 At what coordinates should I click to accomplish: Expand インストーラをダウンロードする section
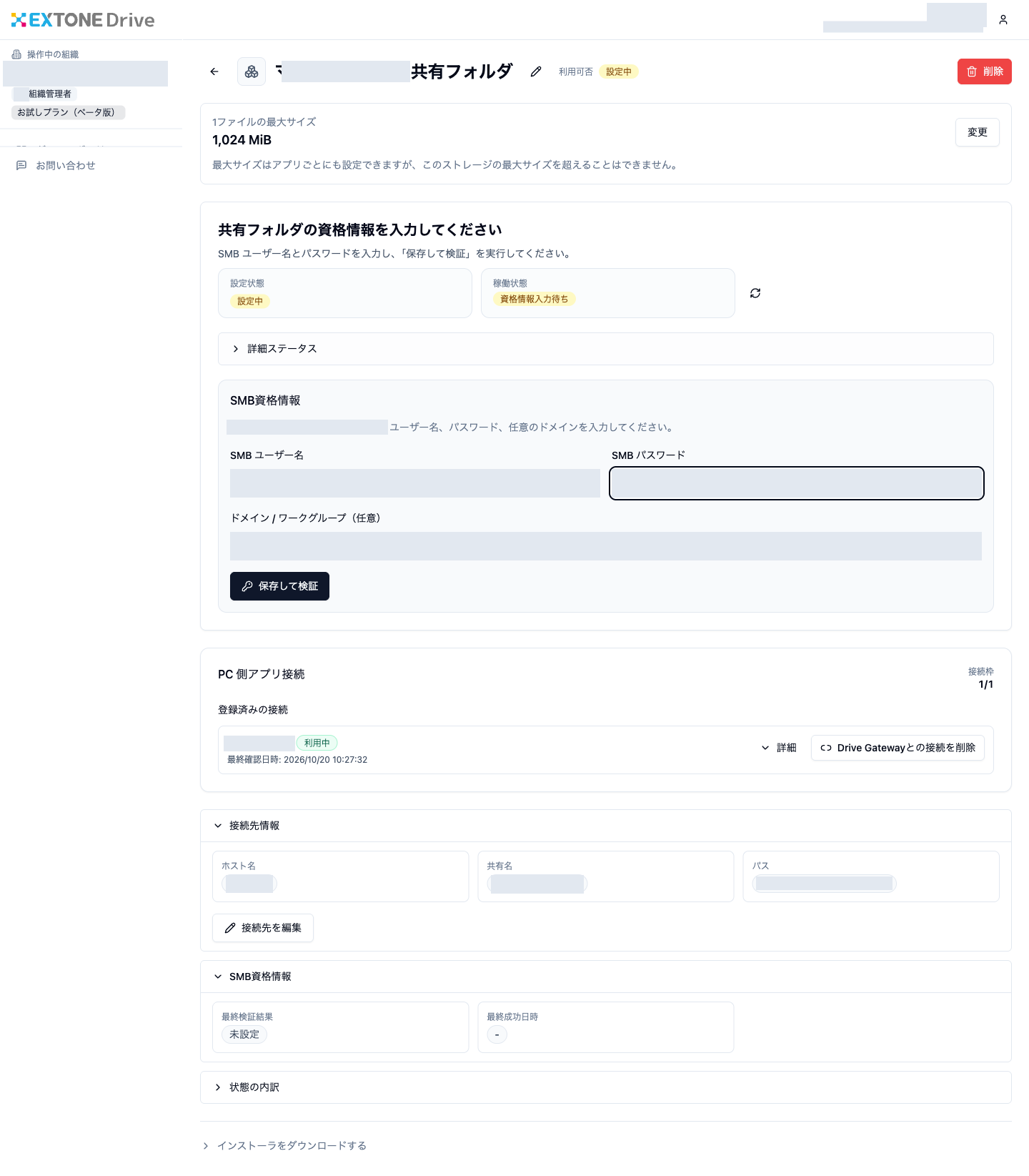click(284, 1146)
